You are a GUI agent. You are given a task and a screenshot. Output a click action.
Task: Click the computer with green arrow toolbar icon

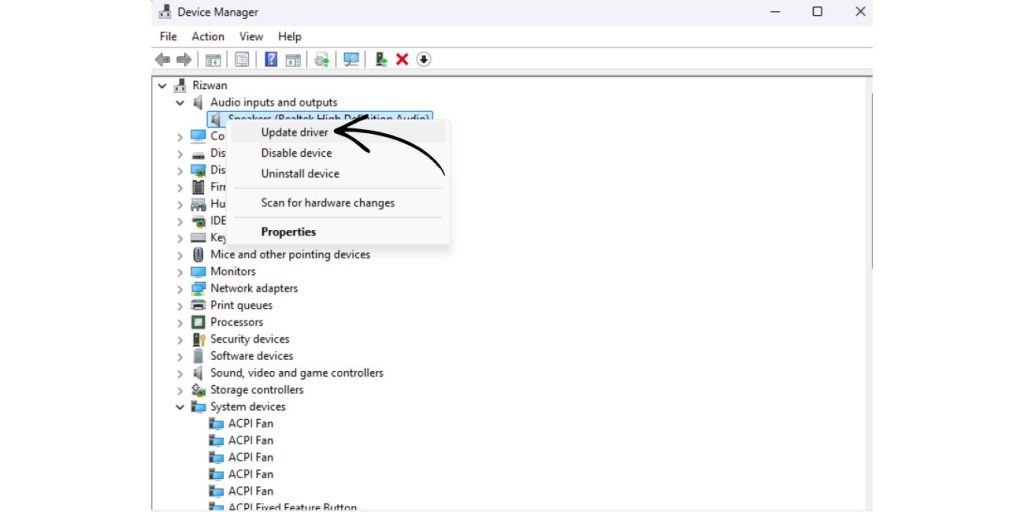(381, 59)
